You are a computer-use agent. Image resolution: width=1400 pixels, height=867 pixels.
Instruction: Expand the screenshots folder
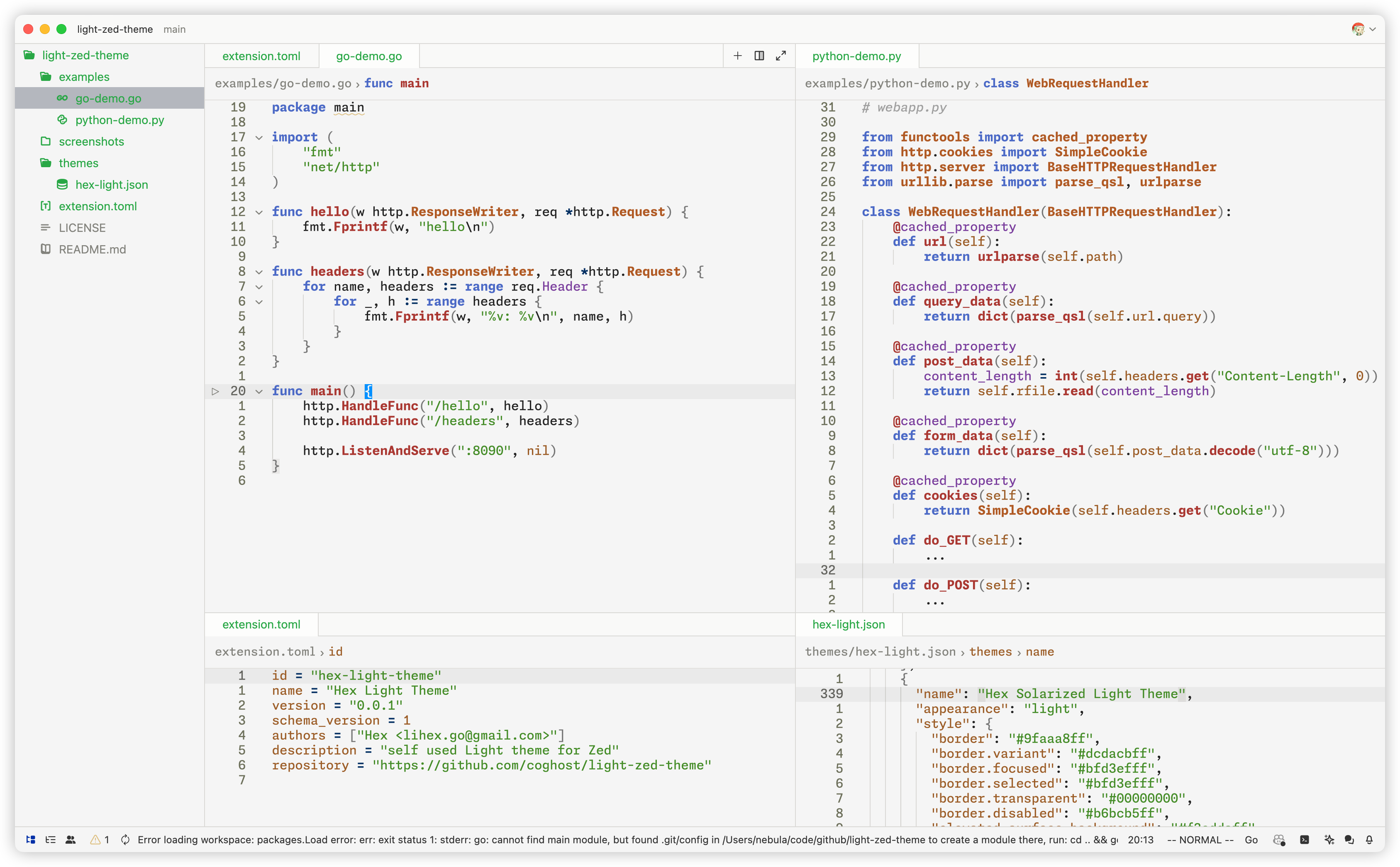pos(91,141)
